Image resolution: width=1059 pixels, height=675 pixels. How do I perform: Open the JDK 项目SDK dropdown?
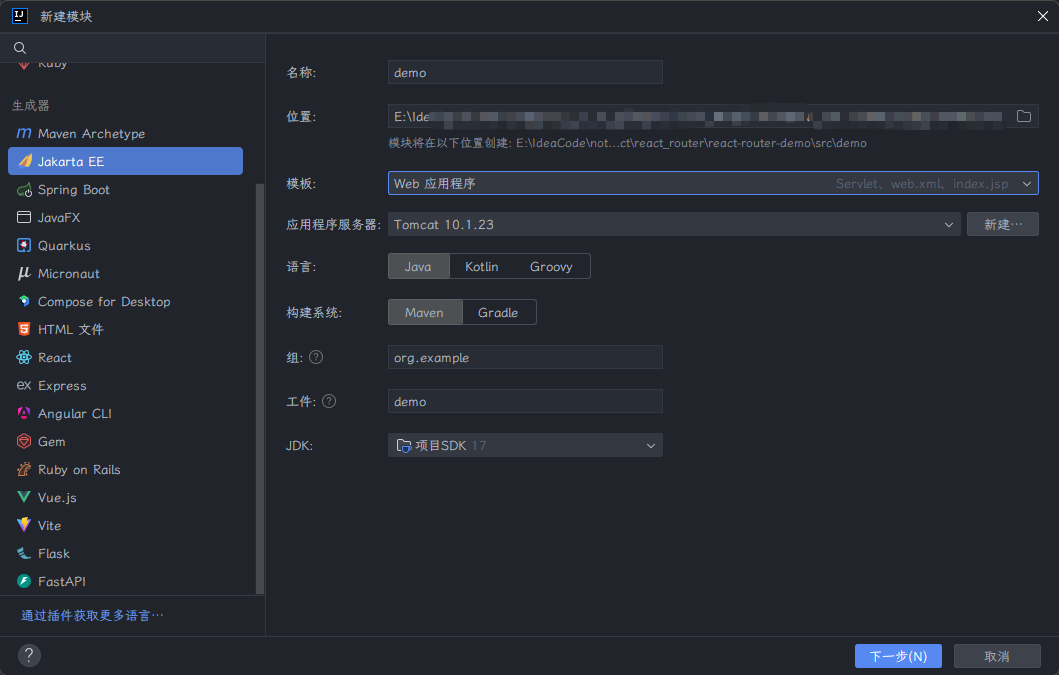point(525,445)
